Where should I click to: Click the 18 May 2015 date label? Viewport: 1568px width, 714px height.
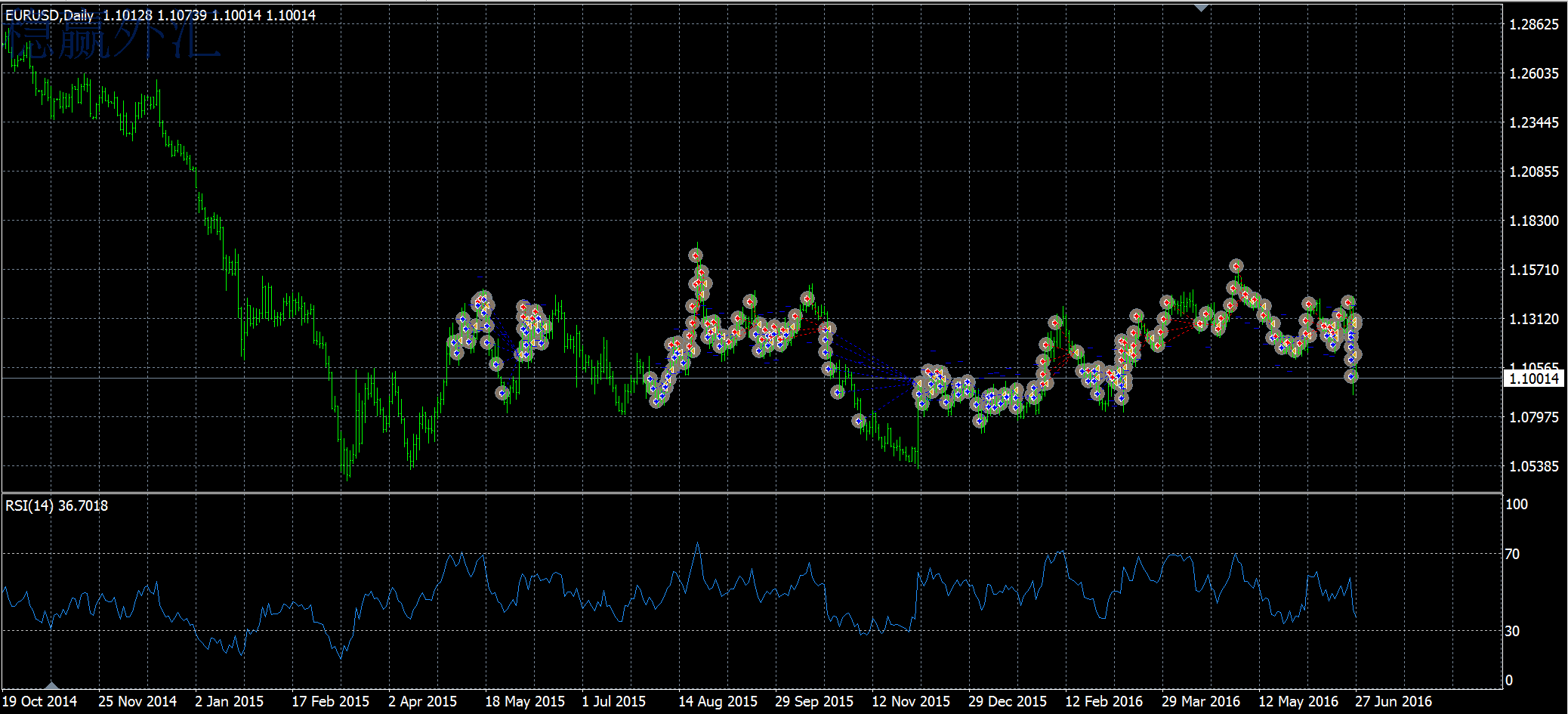click(525, 701)
